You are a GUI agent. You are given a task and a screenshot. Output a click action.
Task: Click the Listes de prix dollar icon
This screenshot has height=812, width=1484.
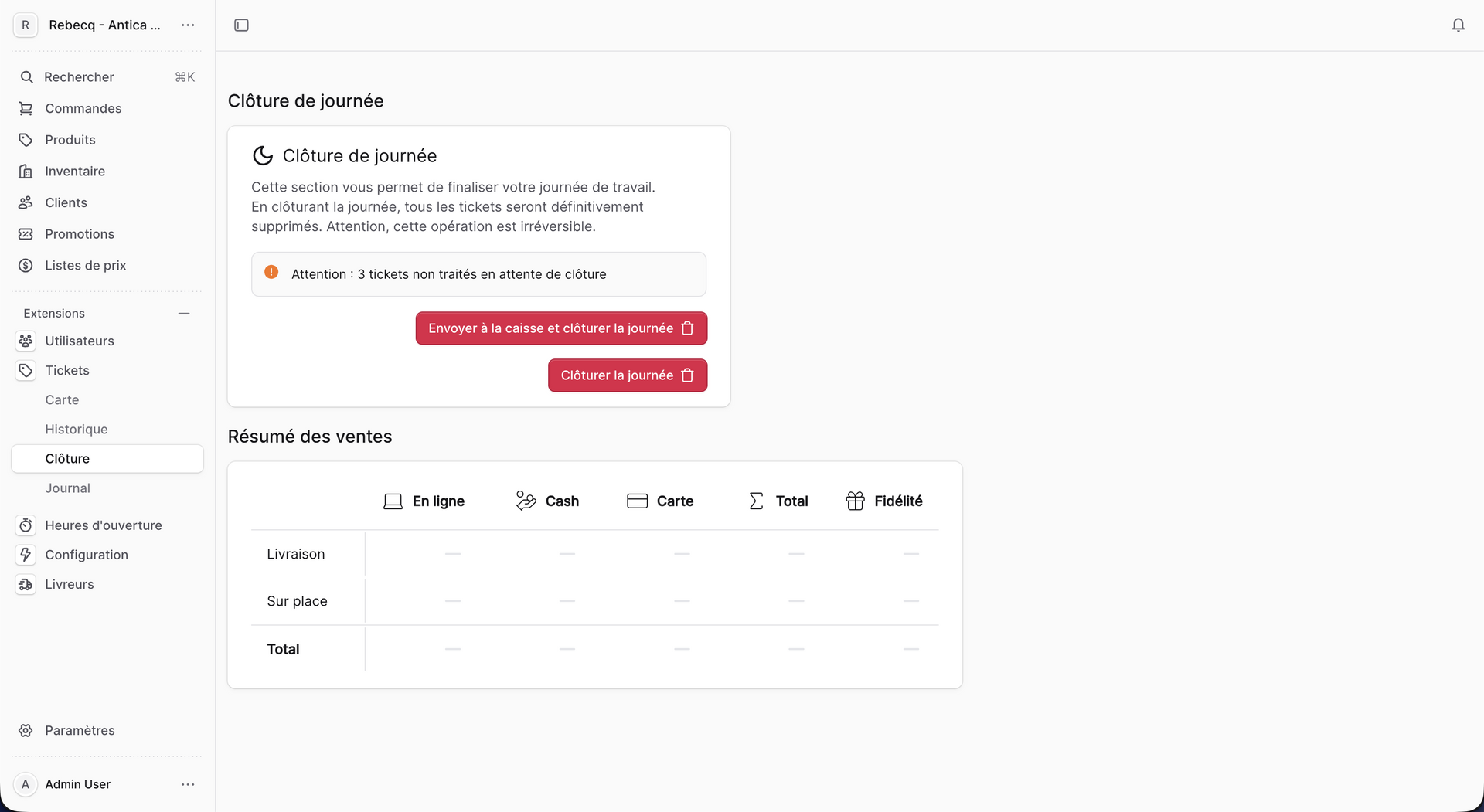pos(26,266)
